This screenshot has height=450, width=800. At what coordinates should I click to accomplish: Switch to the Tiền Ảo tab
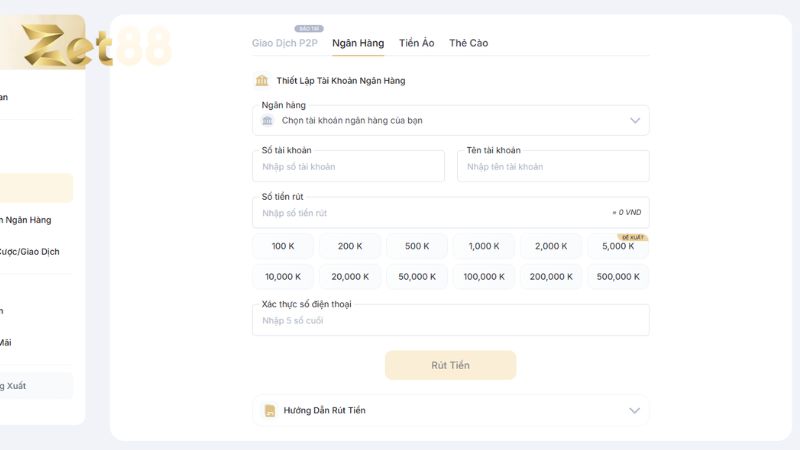(x=416, y=43)
